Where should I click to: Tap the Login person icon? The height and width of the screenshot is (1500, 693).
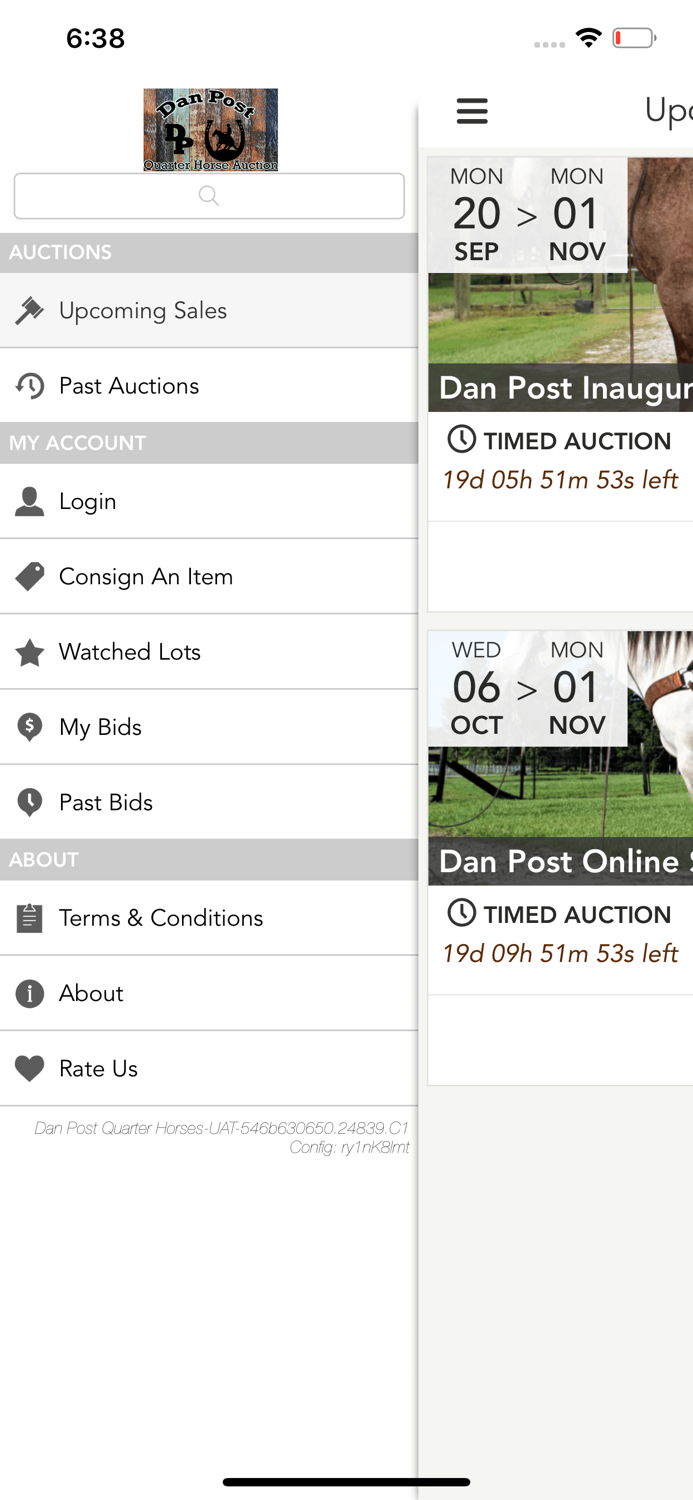pyautogui.click(x=30, y=501)
